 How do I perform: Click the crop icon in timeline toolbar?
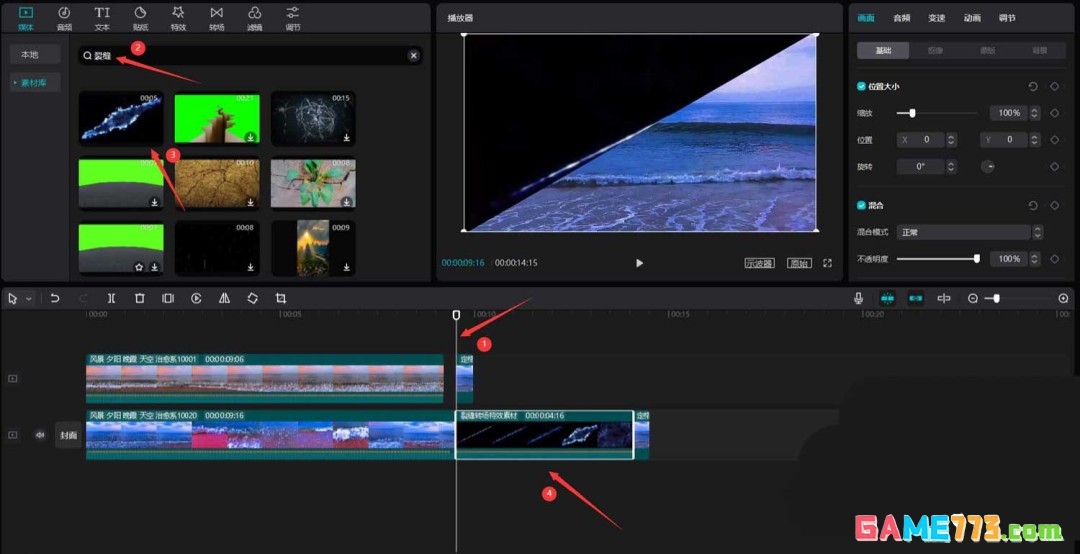pyautogui.click(x=281, y=298)
